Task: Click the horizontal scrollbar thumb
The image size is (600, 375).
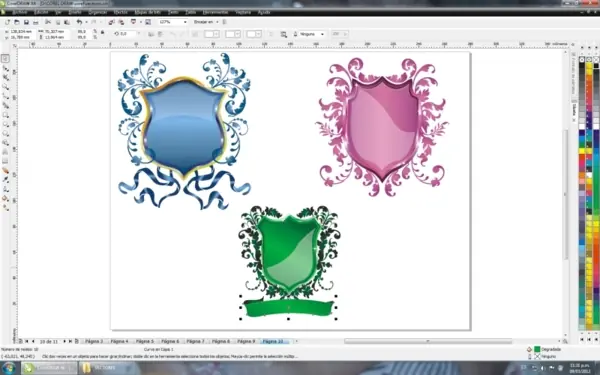Action: (428, 341)
